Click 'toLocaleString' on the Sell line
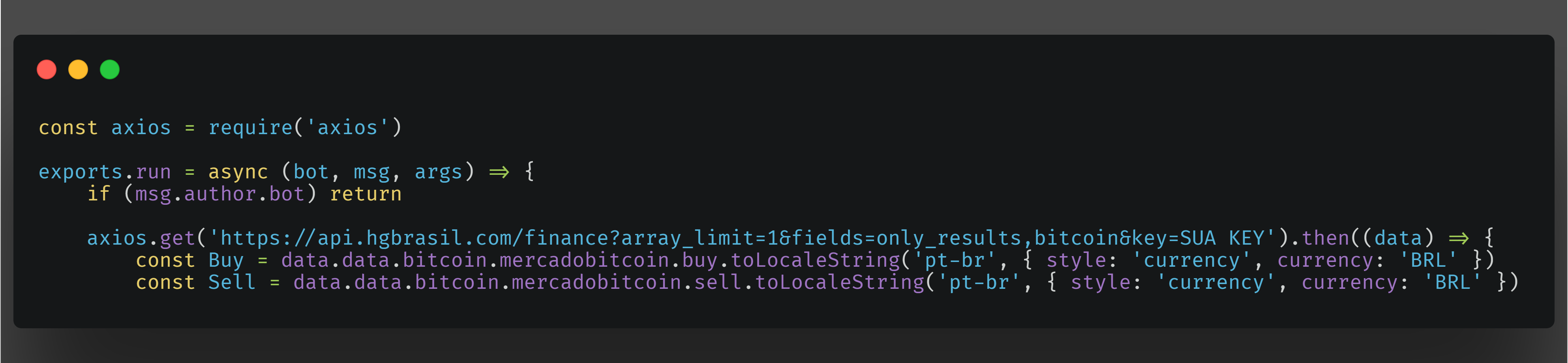The width and height of the screenshot is (1568, 363). coord(839,282)
